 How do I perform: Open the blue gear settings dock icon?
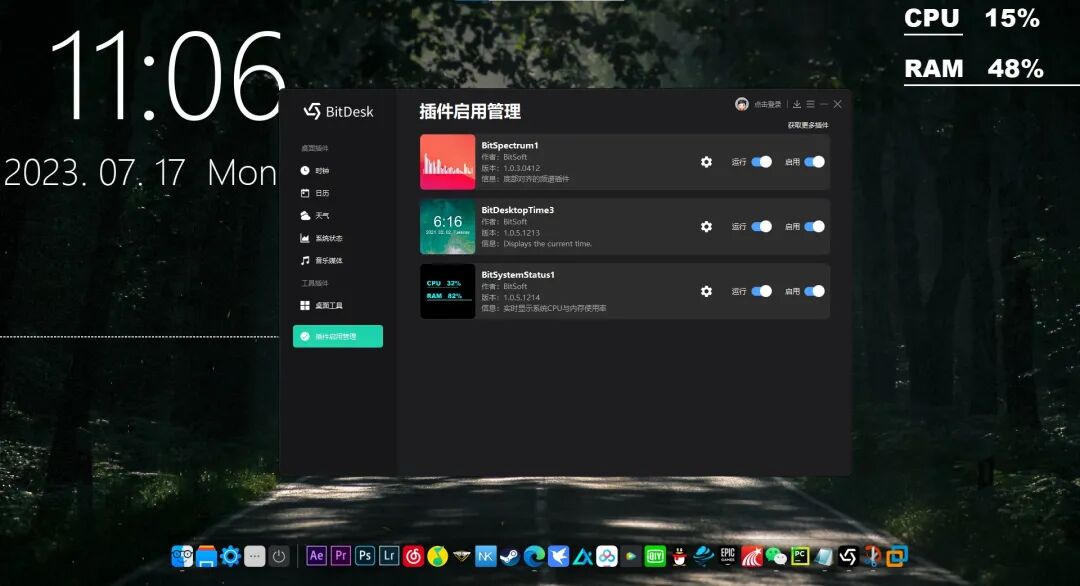pyautogui.click(x=230, y=556)
